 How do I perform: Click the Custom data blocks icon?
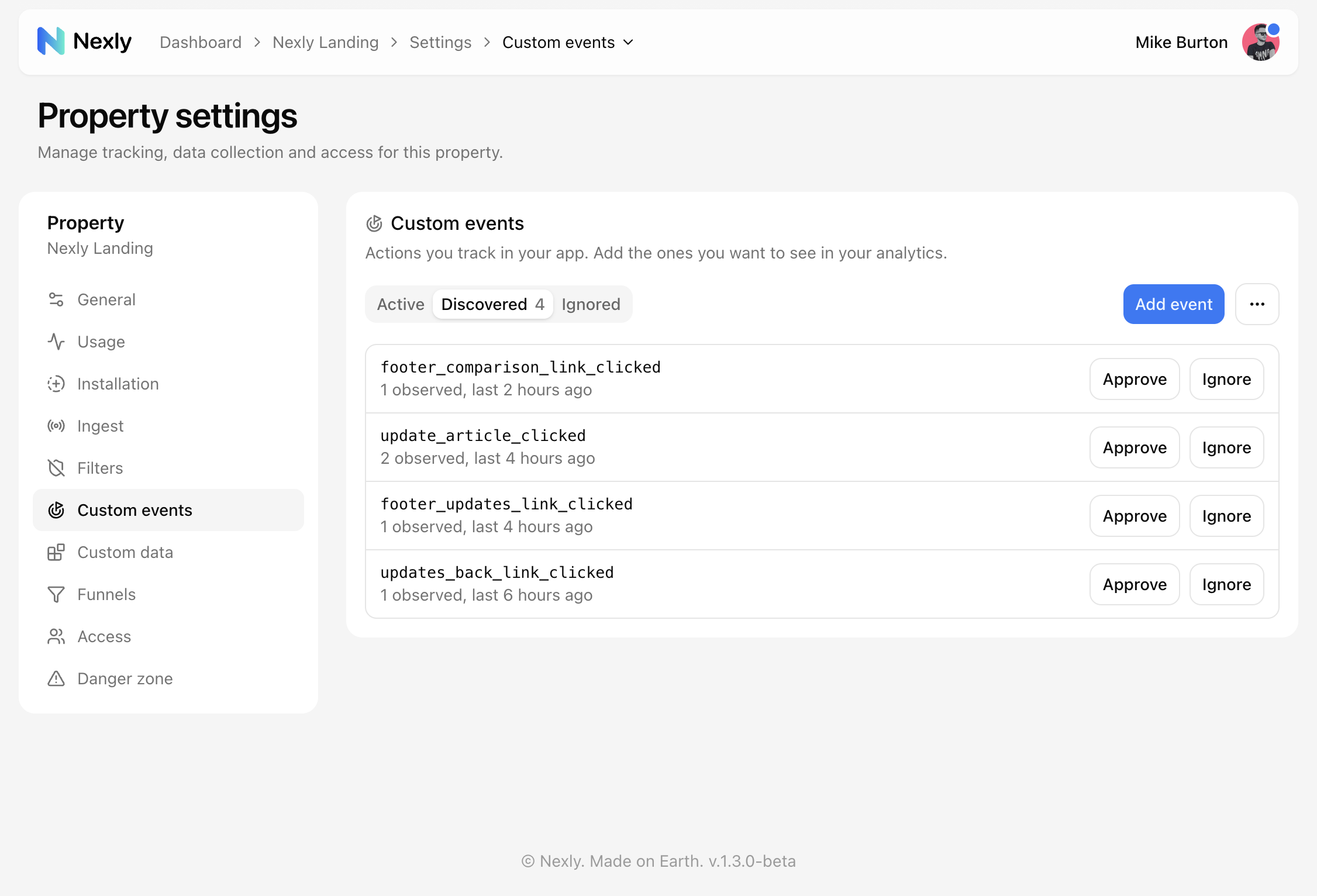tap(56, 552)
